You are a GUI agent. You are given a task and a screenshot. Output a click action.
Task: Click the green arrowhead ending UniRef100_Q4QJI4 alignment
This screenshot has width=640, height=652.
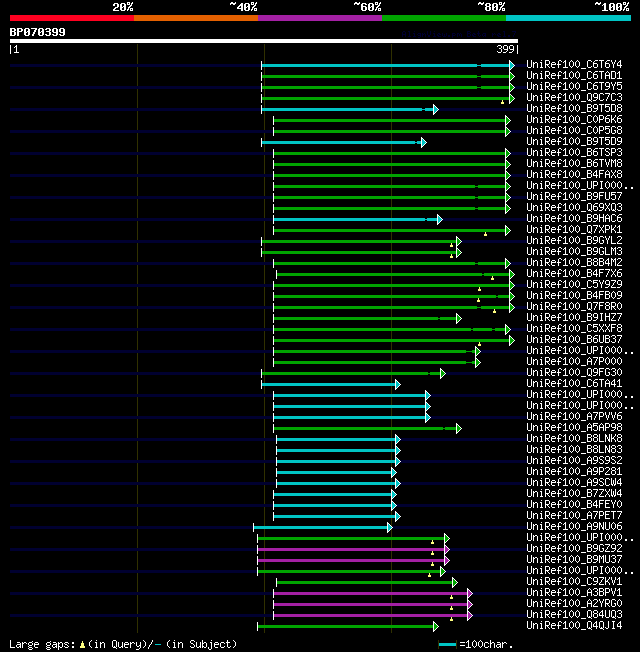tap(436, 627)
